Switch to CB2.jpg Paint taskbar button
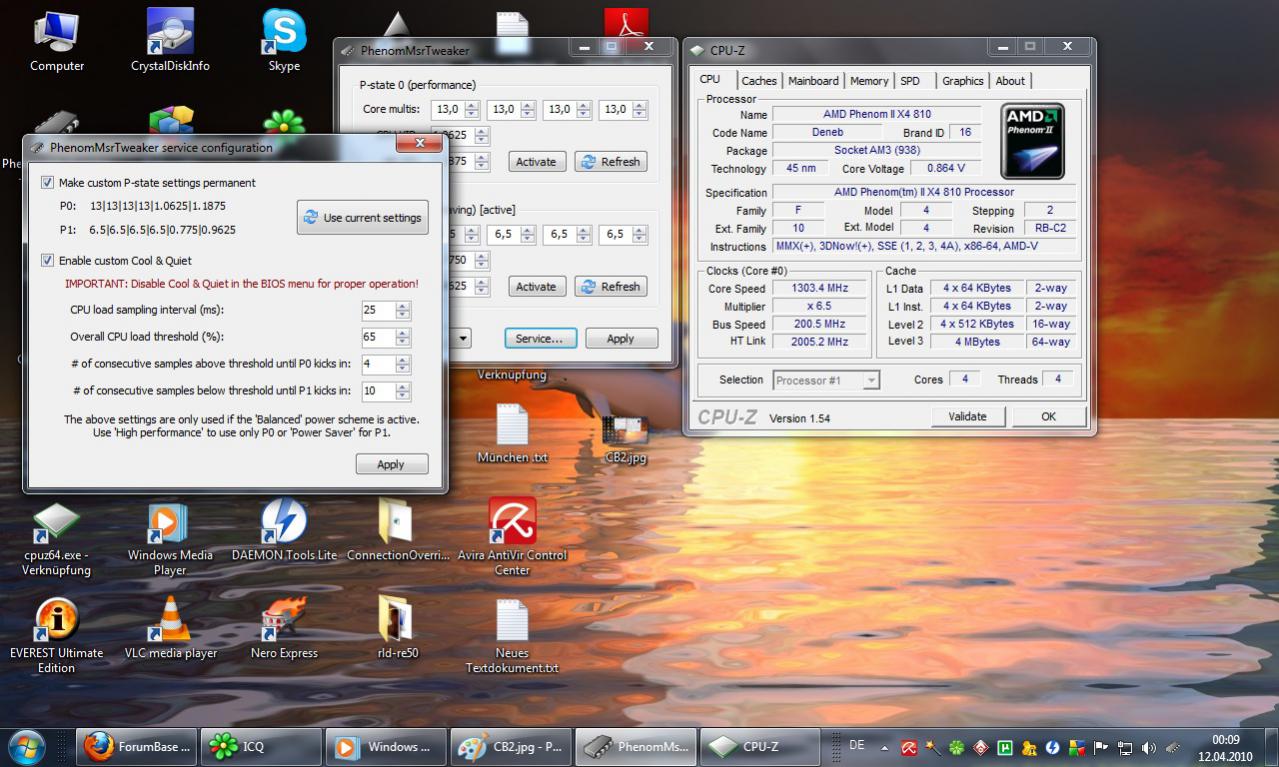Viewport: 1279px width, 767px height. tap(512, 747)
